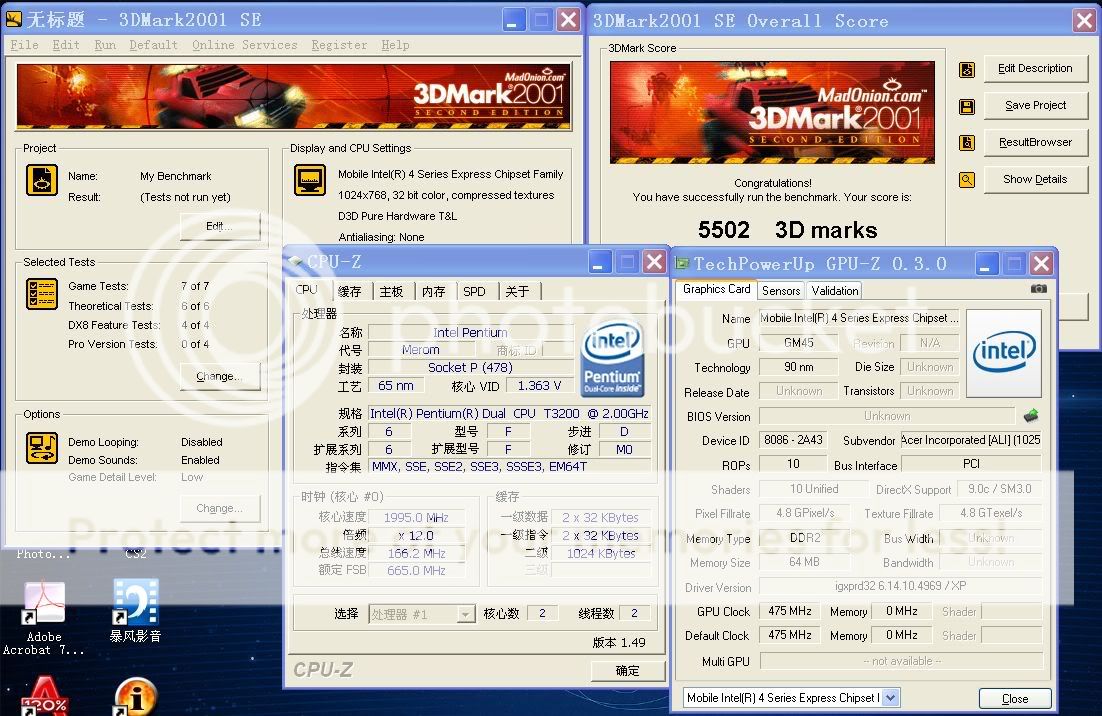Click the icon next to ResultBrowser

(967, 143)
